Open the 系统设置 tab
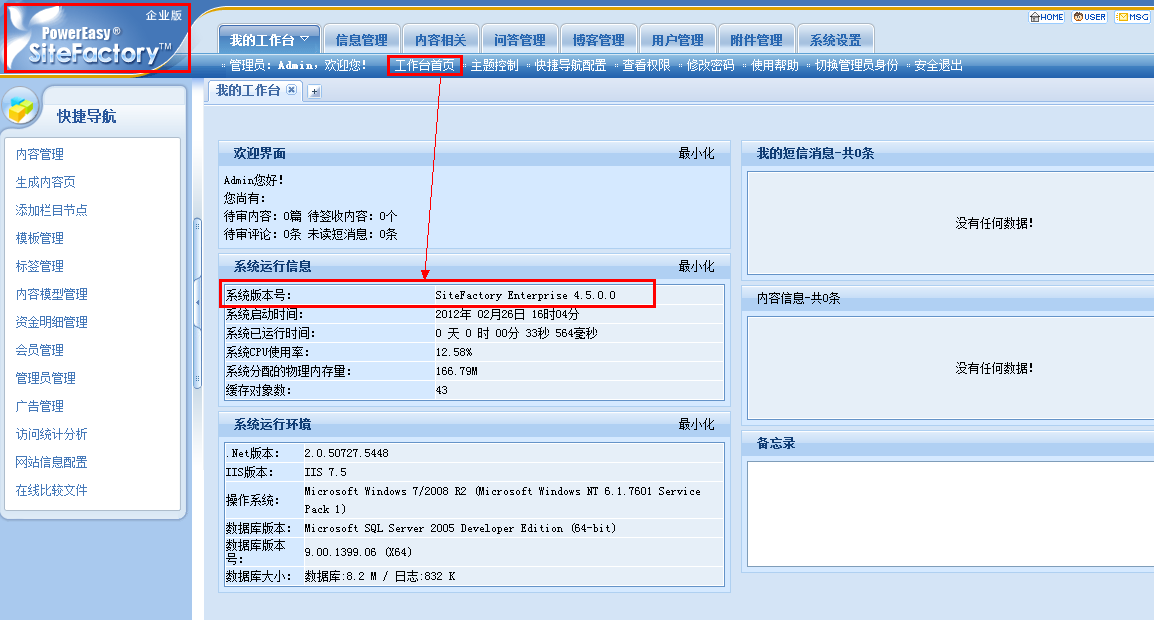 click(835, 40)
